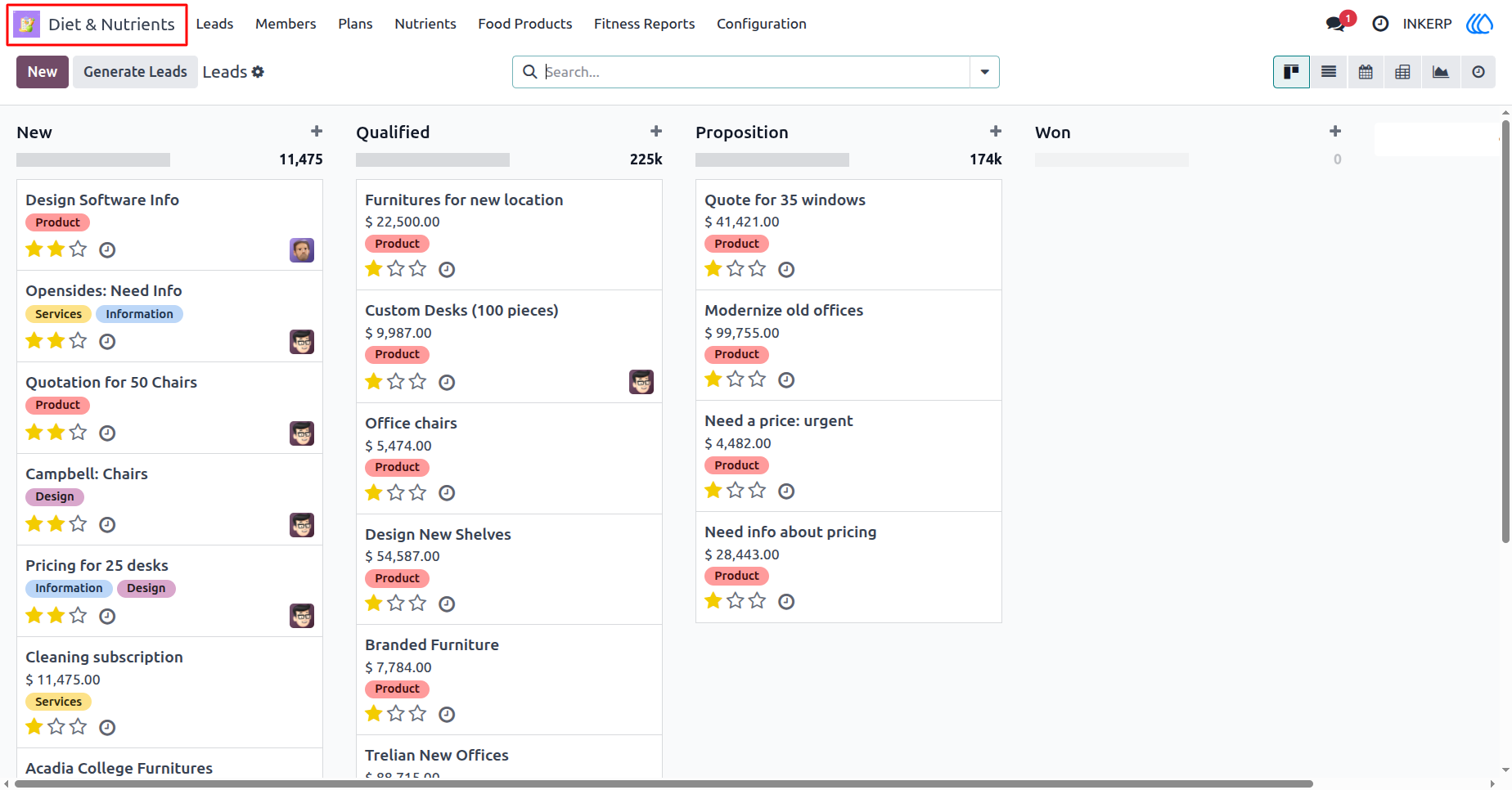Set third star on Design Software Info
The image size is (1512, 790).
[78, 249]
